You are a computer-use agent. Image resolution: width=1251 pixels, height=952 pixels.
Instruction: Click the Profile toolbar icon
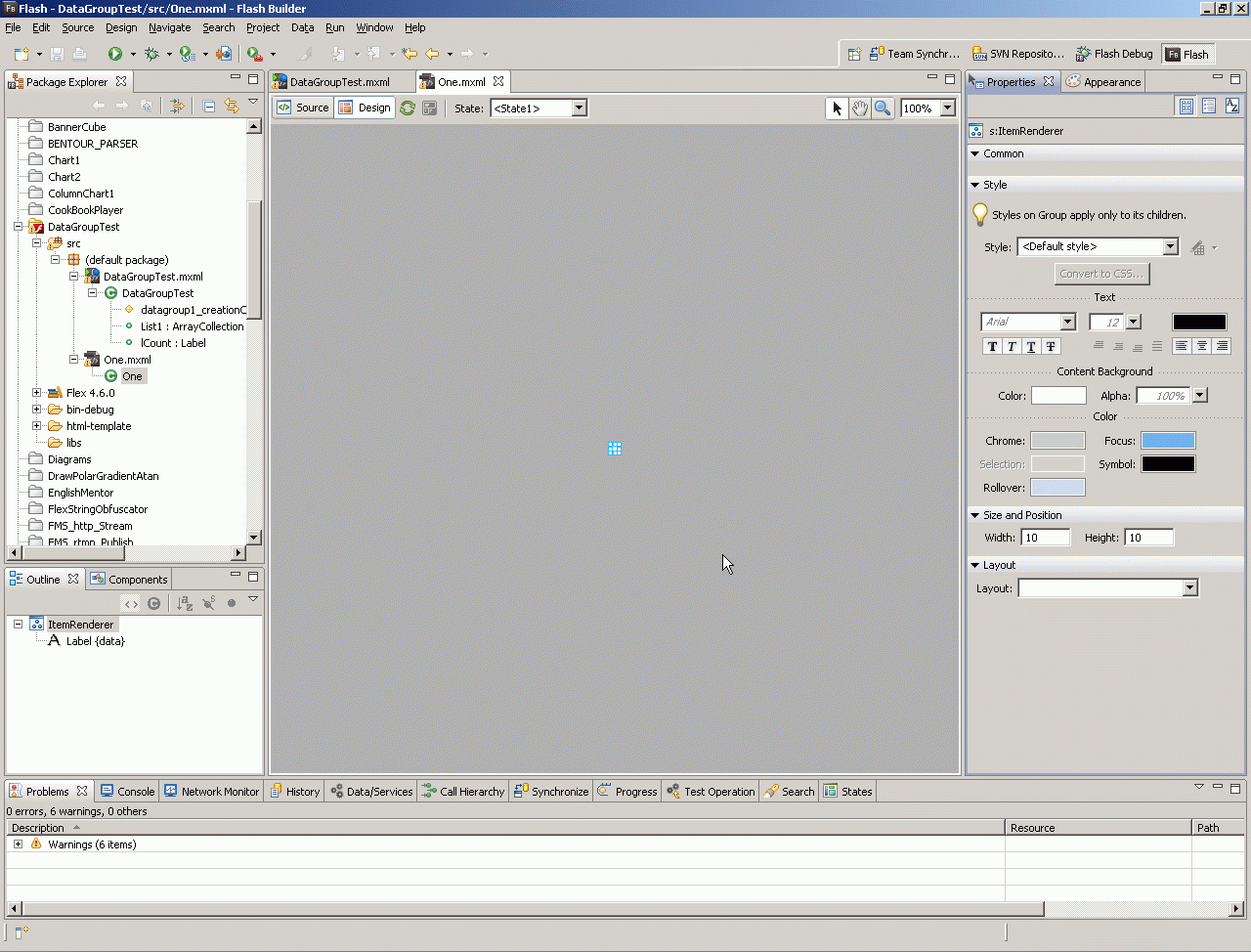tap(187, 54)
